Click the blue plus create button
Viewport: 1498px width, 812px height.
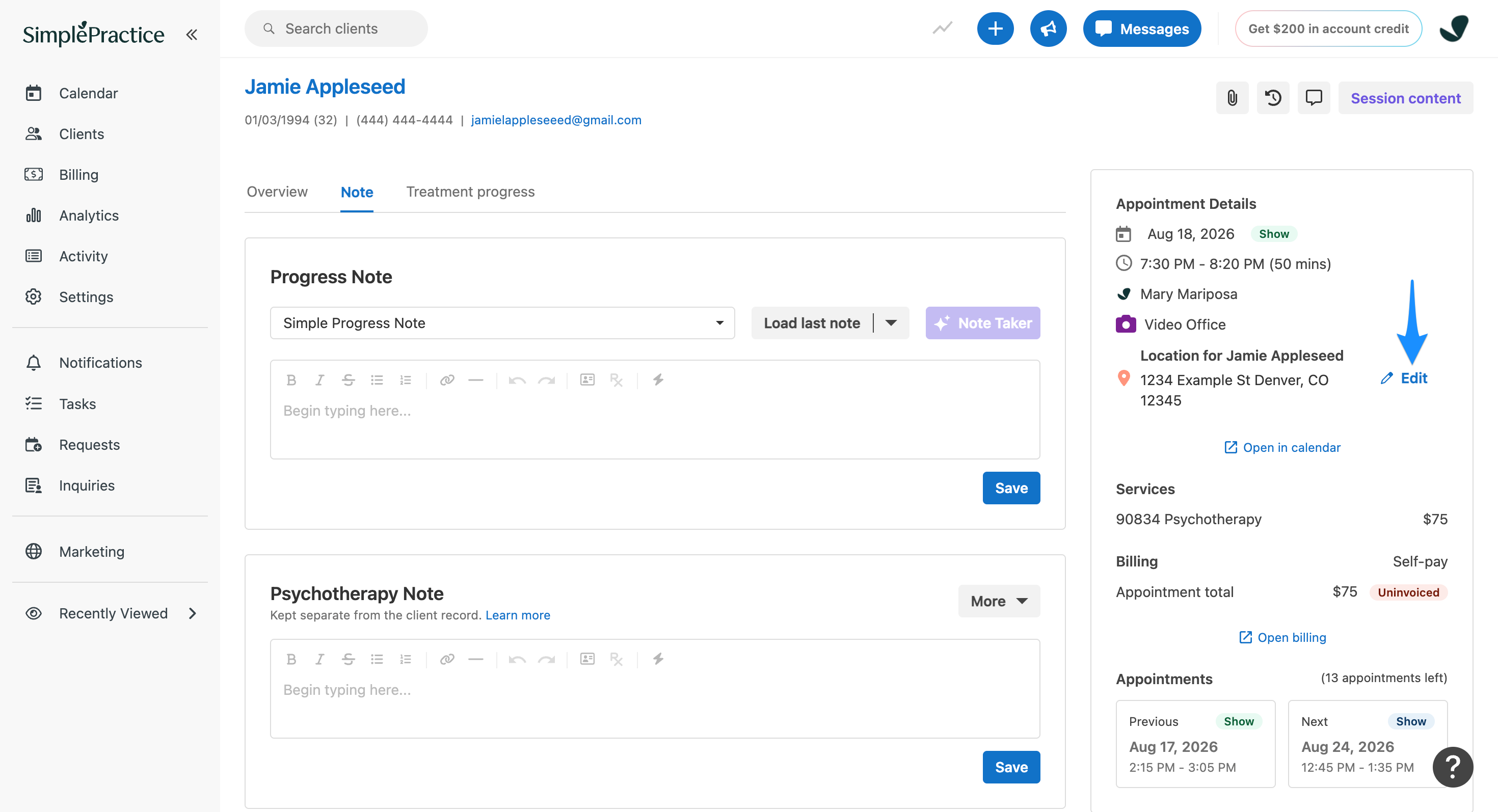point(995,29)
